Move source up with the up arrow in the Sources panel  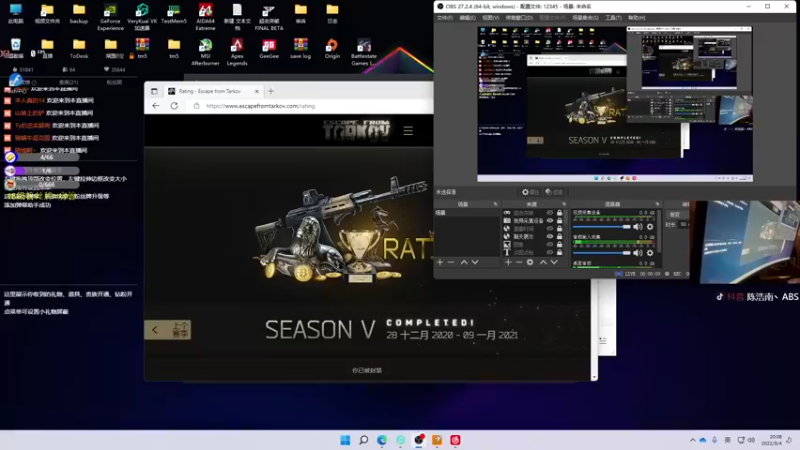tap(543, 262)
